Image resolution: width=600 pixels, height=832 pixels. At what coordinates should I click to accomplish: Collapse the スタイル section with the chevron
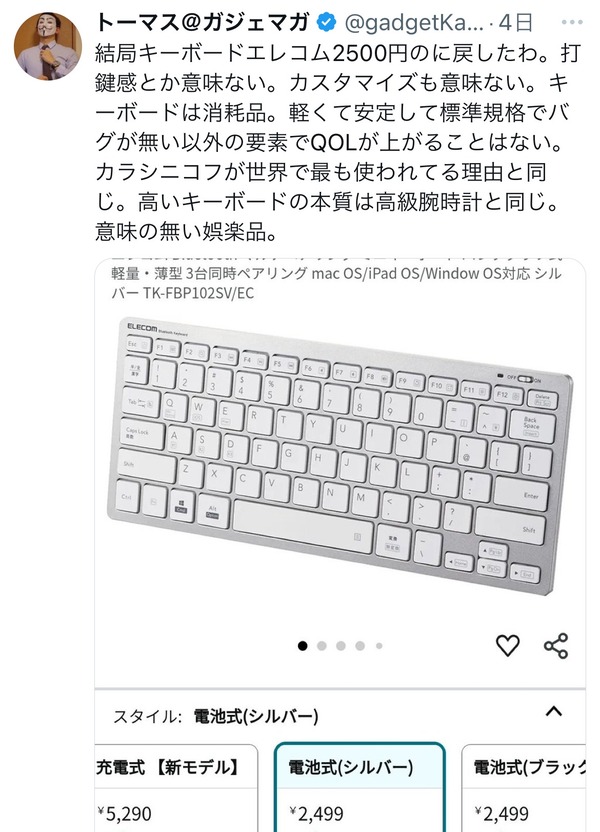pyautogui.click(x=553, y=711)
